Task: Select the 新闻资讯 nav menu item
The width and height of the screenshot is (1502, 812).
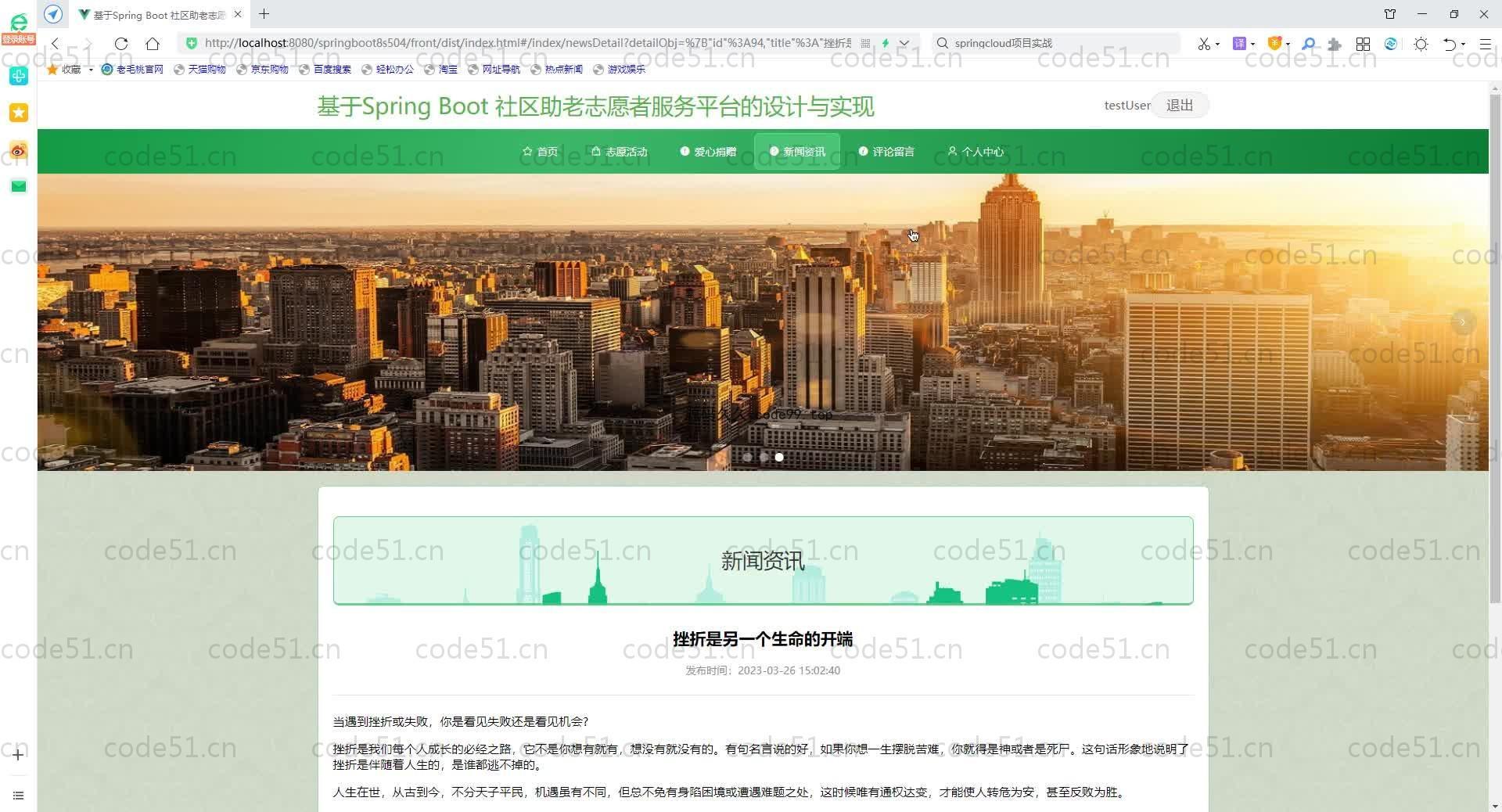Action: [797, 152]
